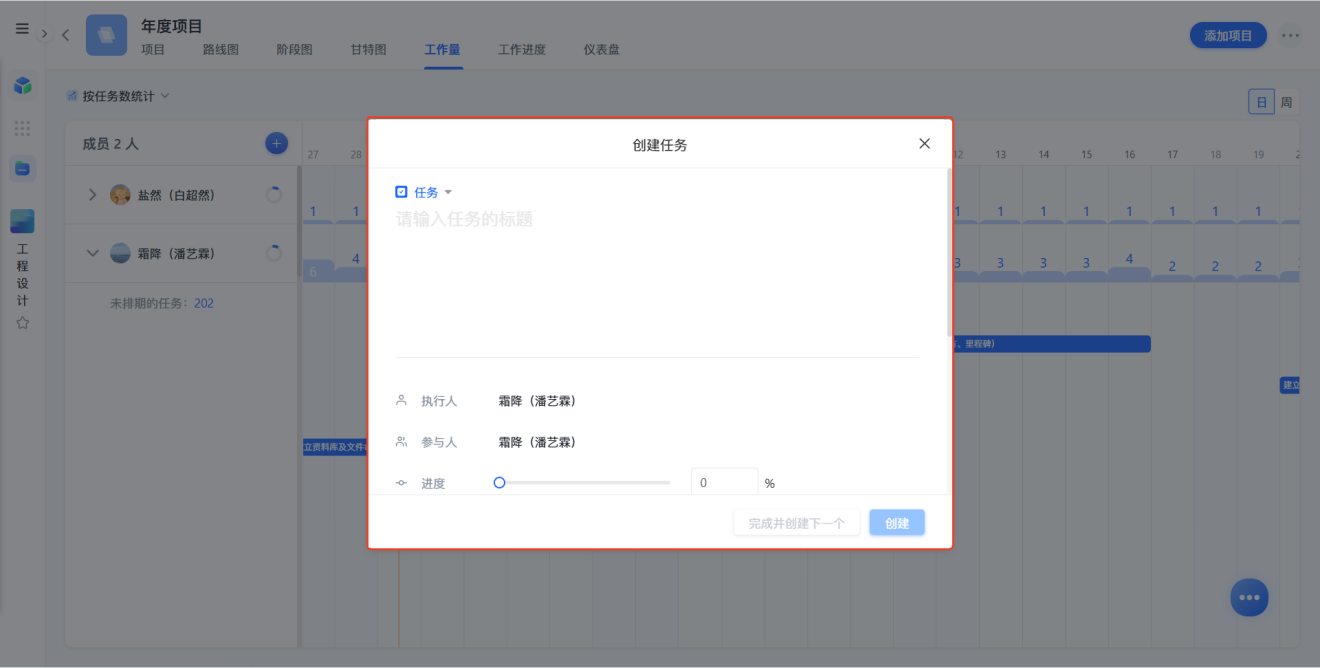The width and height of the screenshot is (1320, 668).
Task: Switch to the 阶段图 tab
Action: [295, 49]
